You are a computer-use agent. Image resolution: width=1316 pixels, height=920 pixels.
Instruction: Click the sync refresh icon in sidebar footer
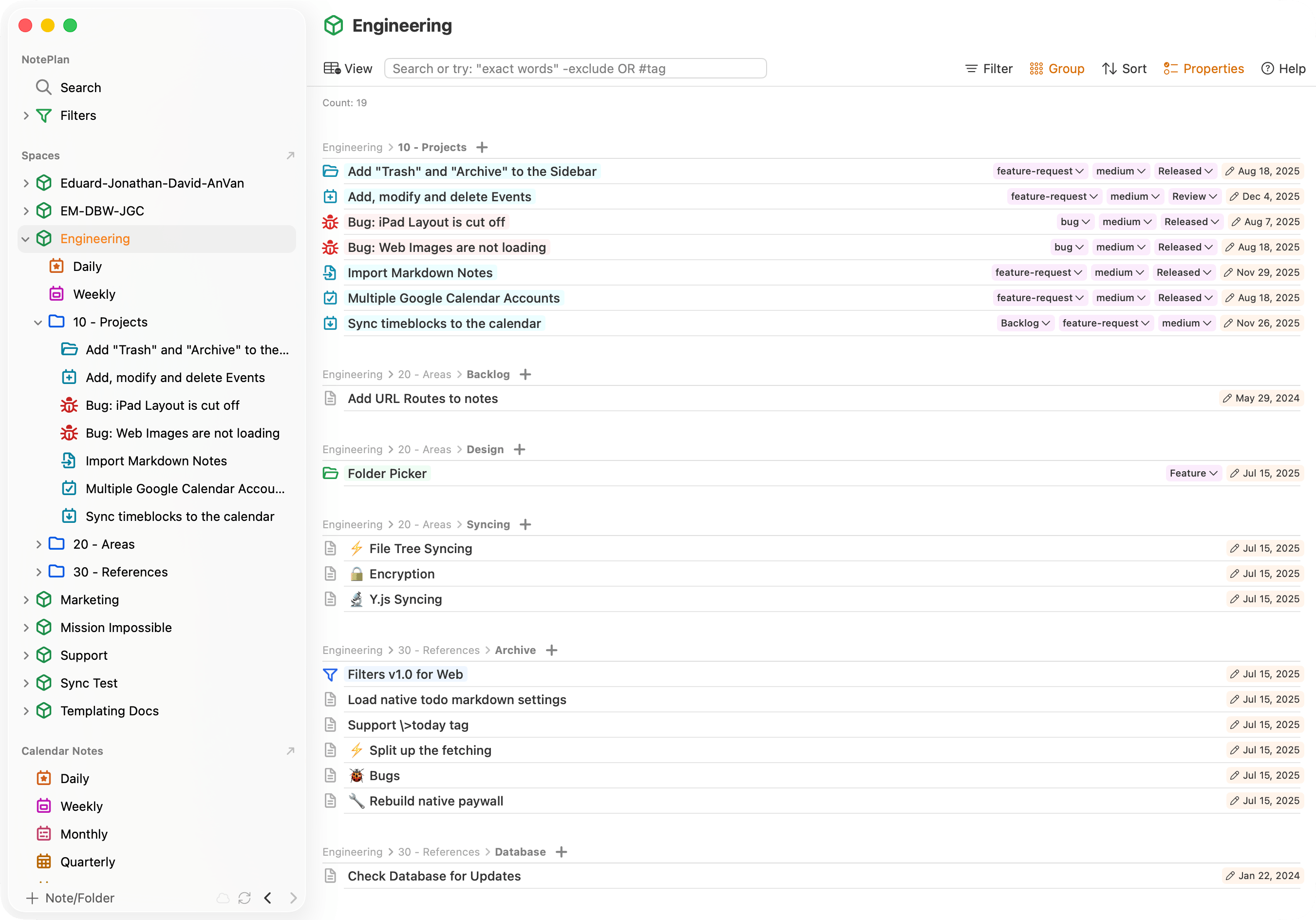pos(245,898)
